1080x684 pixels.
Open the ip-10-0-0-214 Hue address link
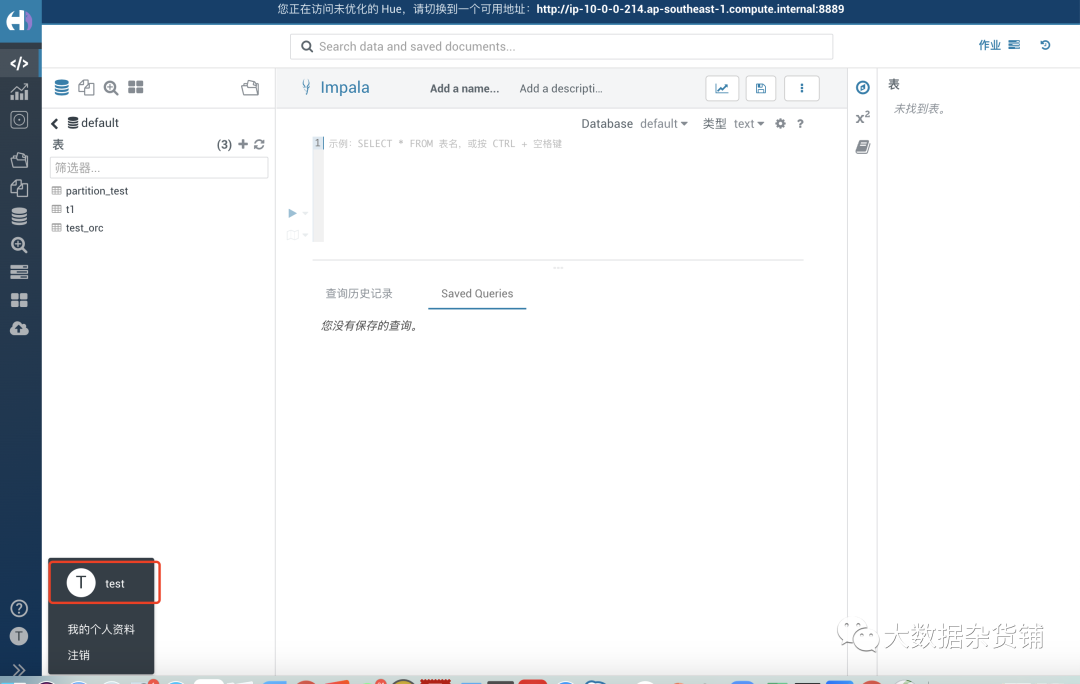pos(690,9)
